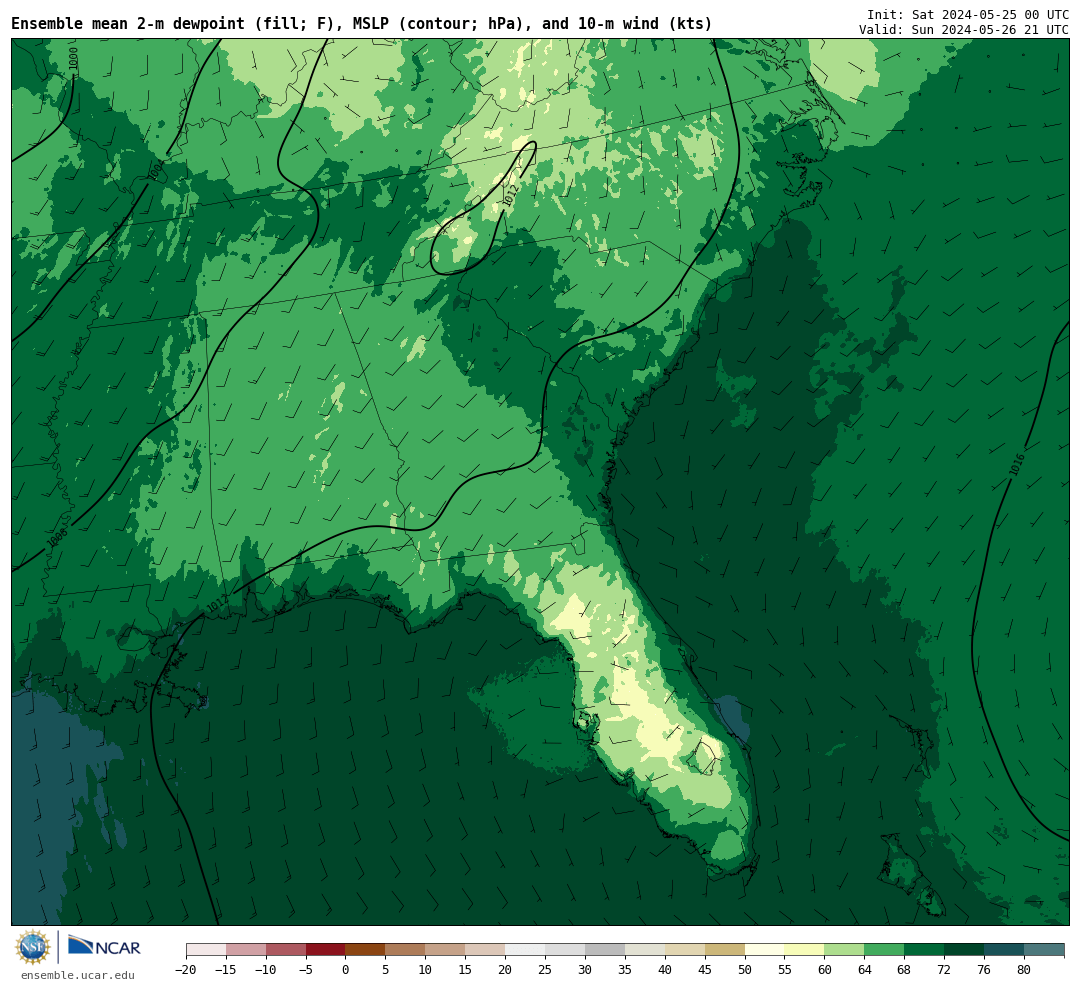Pick the brown swatch between 0 and 5
This screenshot has height=988, width=1080.
[366, 950]
